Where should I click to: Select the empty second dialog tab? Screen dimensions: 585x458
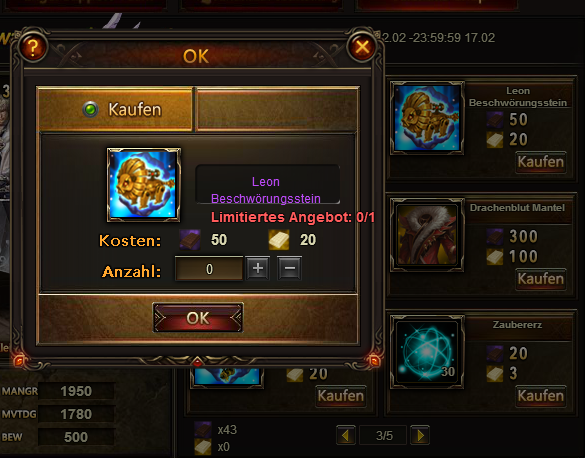pos(276,110)
